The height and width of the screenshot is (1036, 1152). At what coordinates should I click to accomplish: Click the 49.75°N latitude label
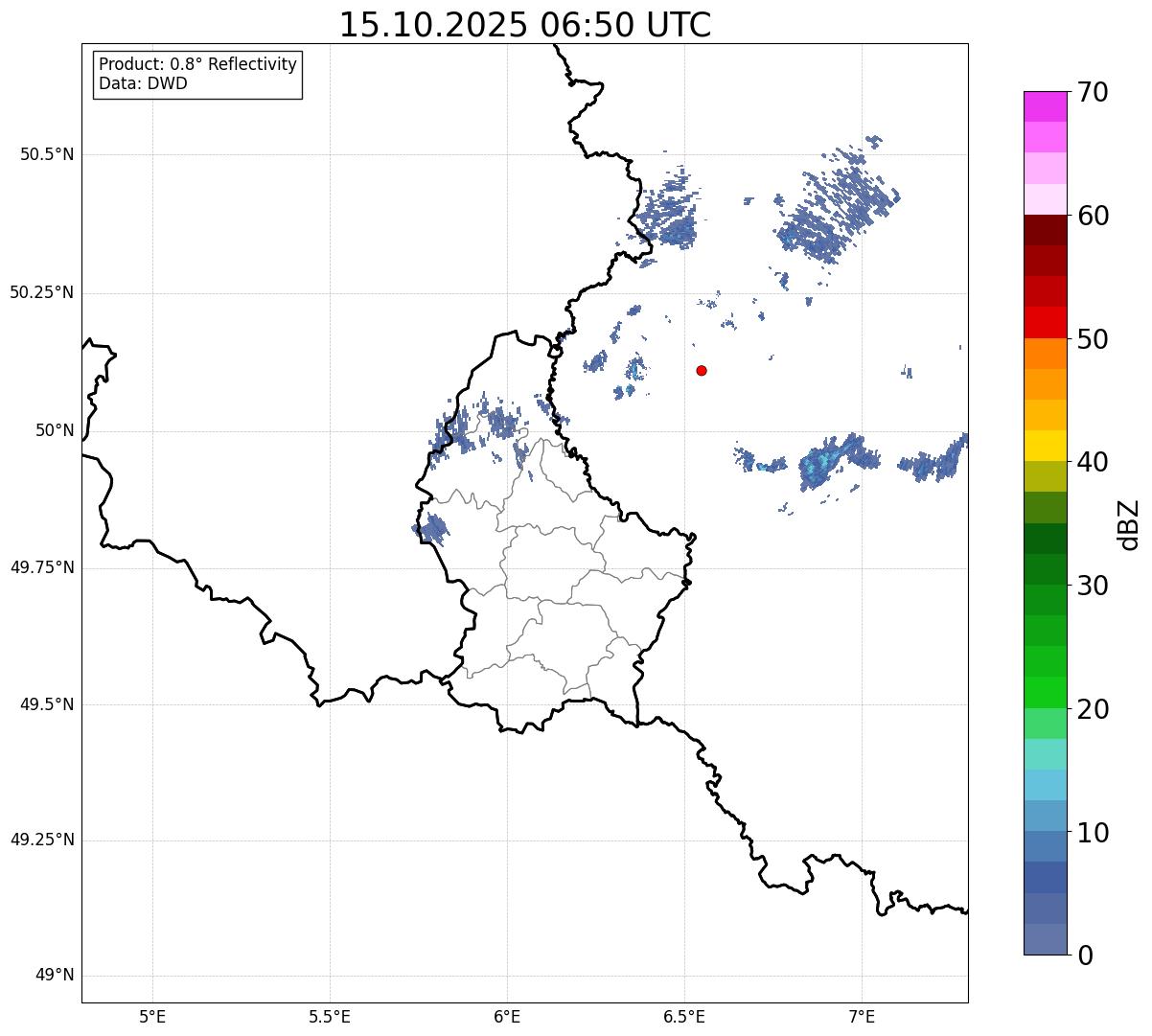[x=42, y=567]
